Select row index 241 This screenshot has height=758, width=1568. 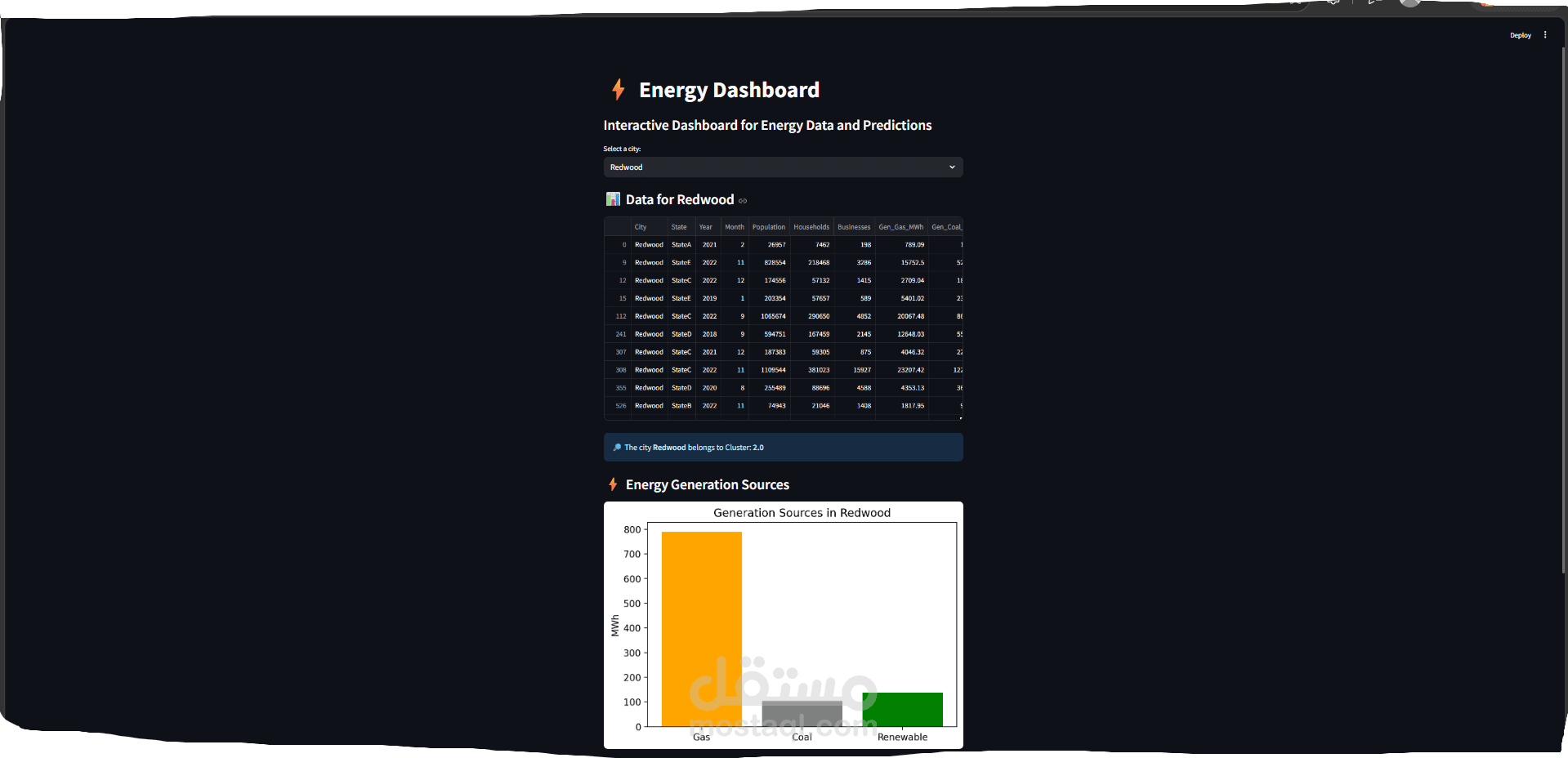tap(618, 335)
